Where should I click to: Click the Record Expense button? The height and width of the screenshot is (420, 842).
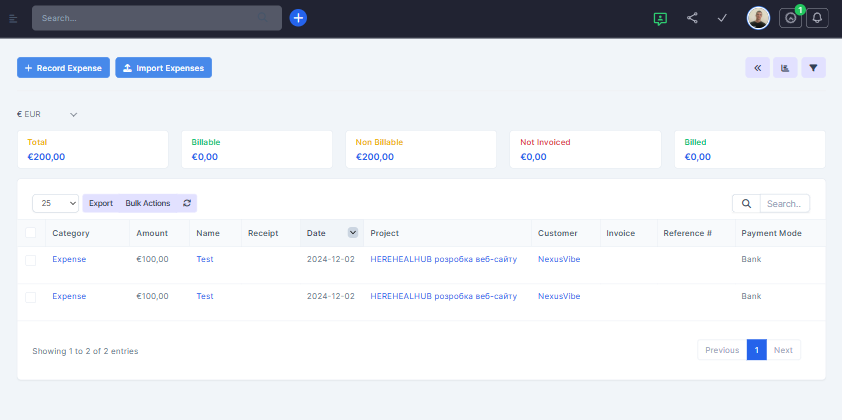pos(63,68)
